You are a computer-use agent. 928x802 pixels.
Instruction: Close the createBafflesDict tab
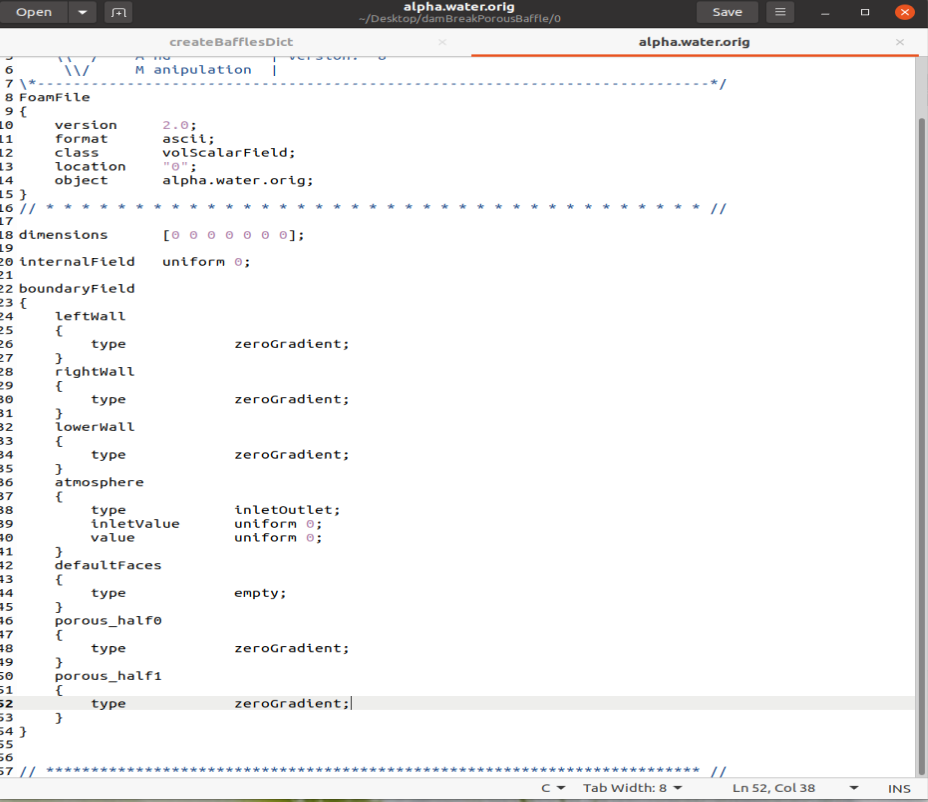pyautogui.click(x=442, y=42)
